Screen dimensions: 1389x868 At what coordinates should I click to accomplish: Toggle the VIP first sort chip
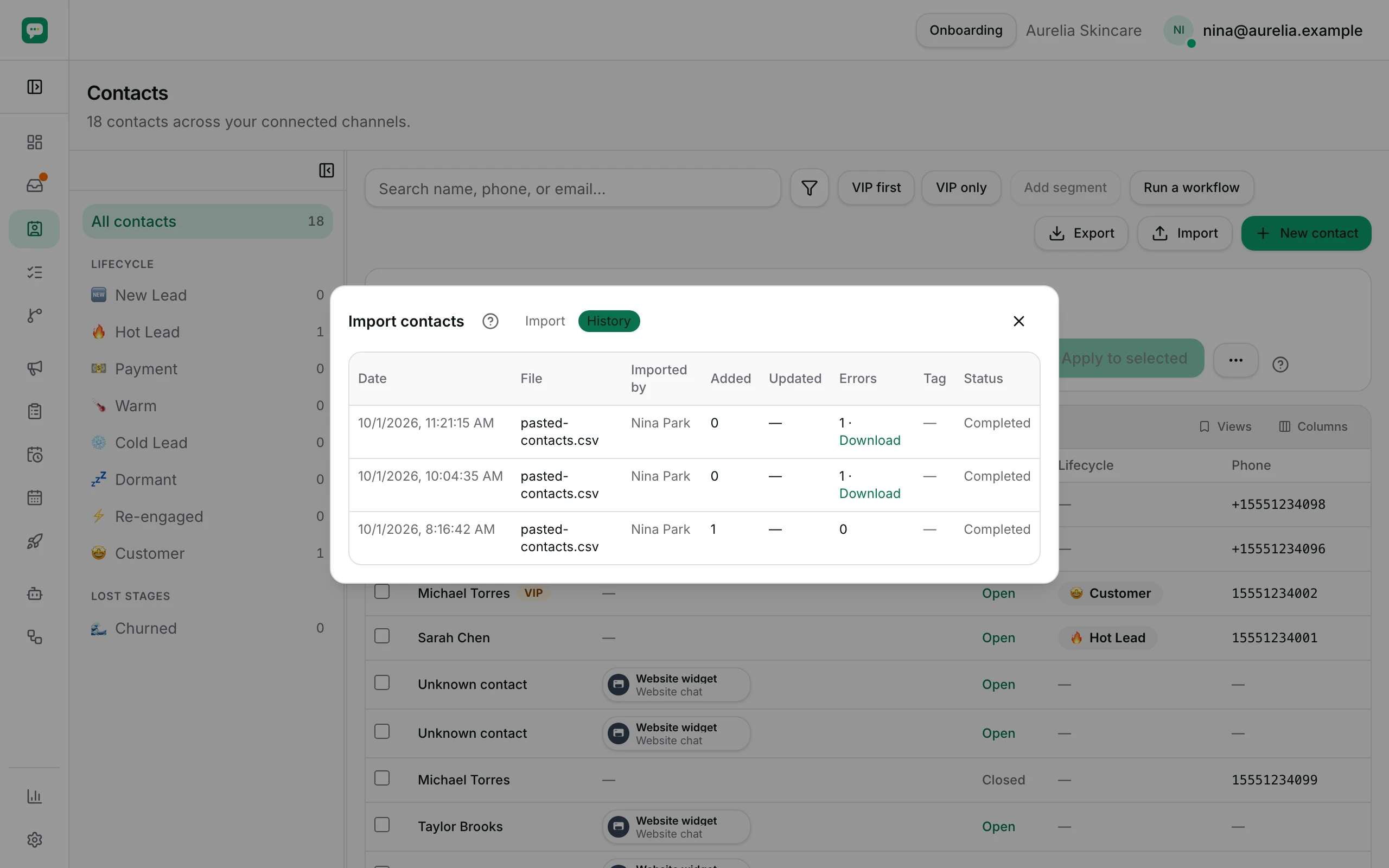[876, 188]
